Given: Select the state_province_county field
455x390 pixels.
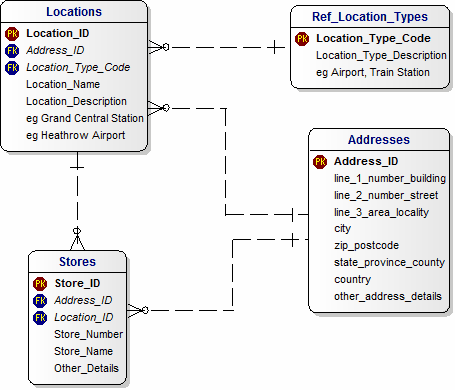Looking at the screenshot, I should pos(389,263).
